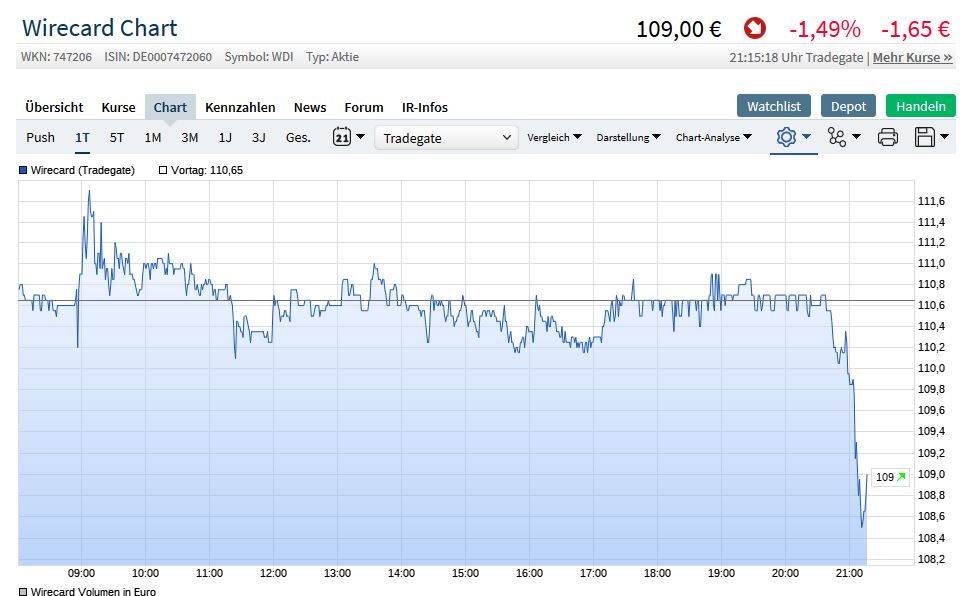This screenshot has height=596, width=973.
Task: Go to the Forum tab
Action: (364, 107)
